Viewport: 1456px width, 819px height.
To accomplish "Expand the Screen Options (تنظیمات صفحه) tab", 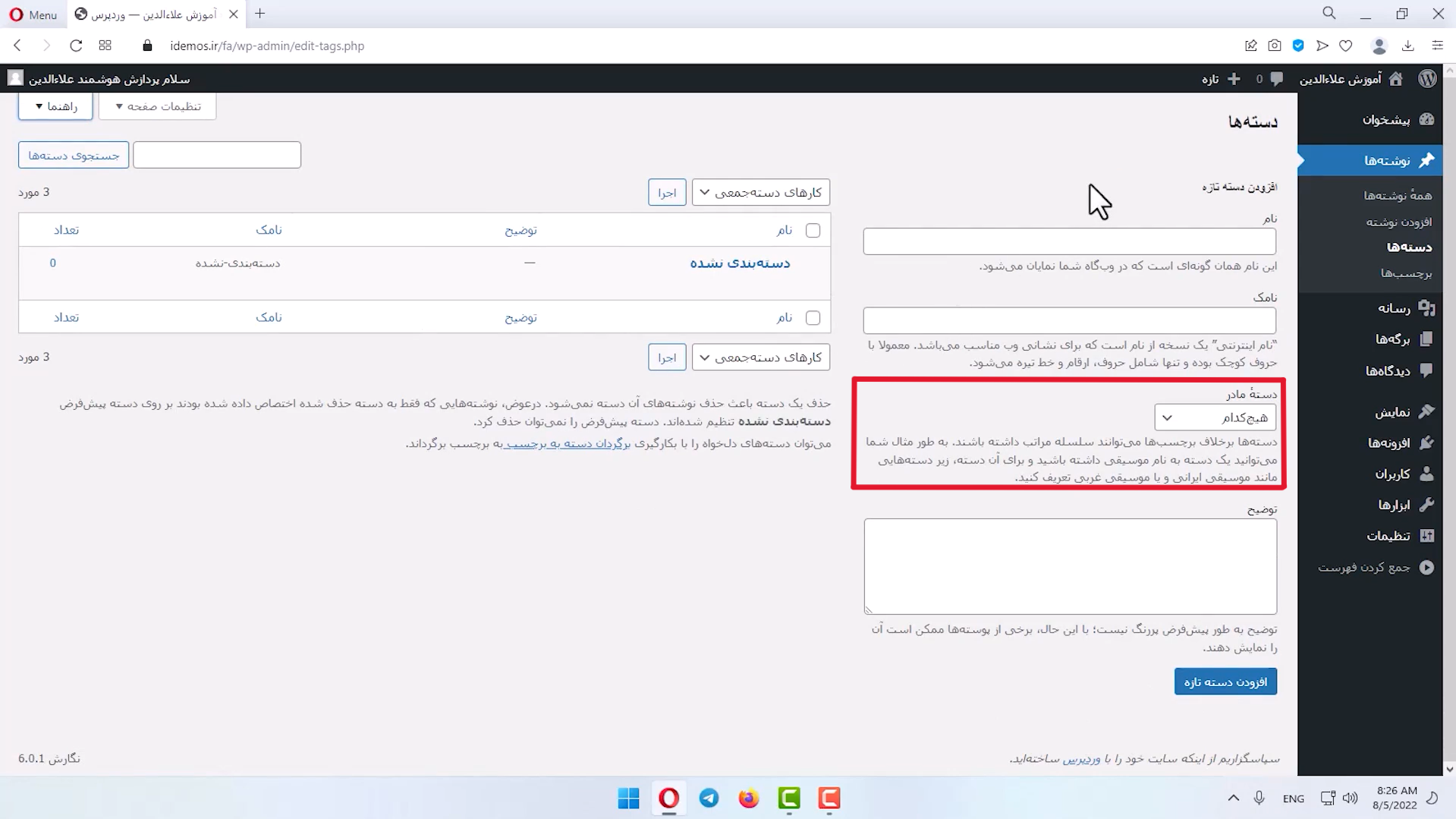I will [x=157, y=106].
